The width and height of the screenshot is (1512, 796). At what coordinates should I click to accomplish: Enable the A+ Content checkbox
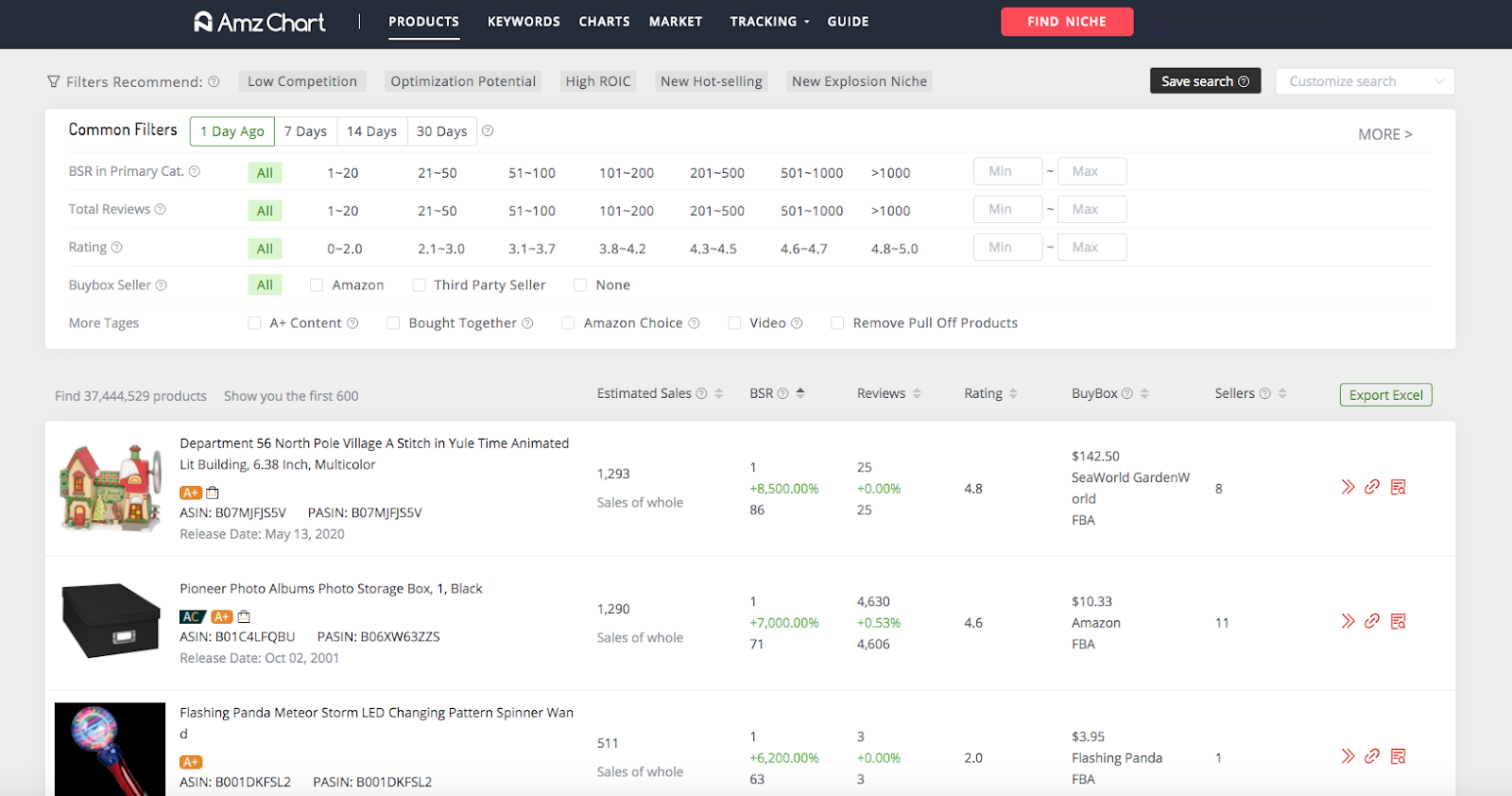click(x=254, y=322)
